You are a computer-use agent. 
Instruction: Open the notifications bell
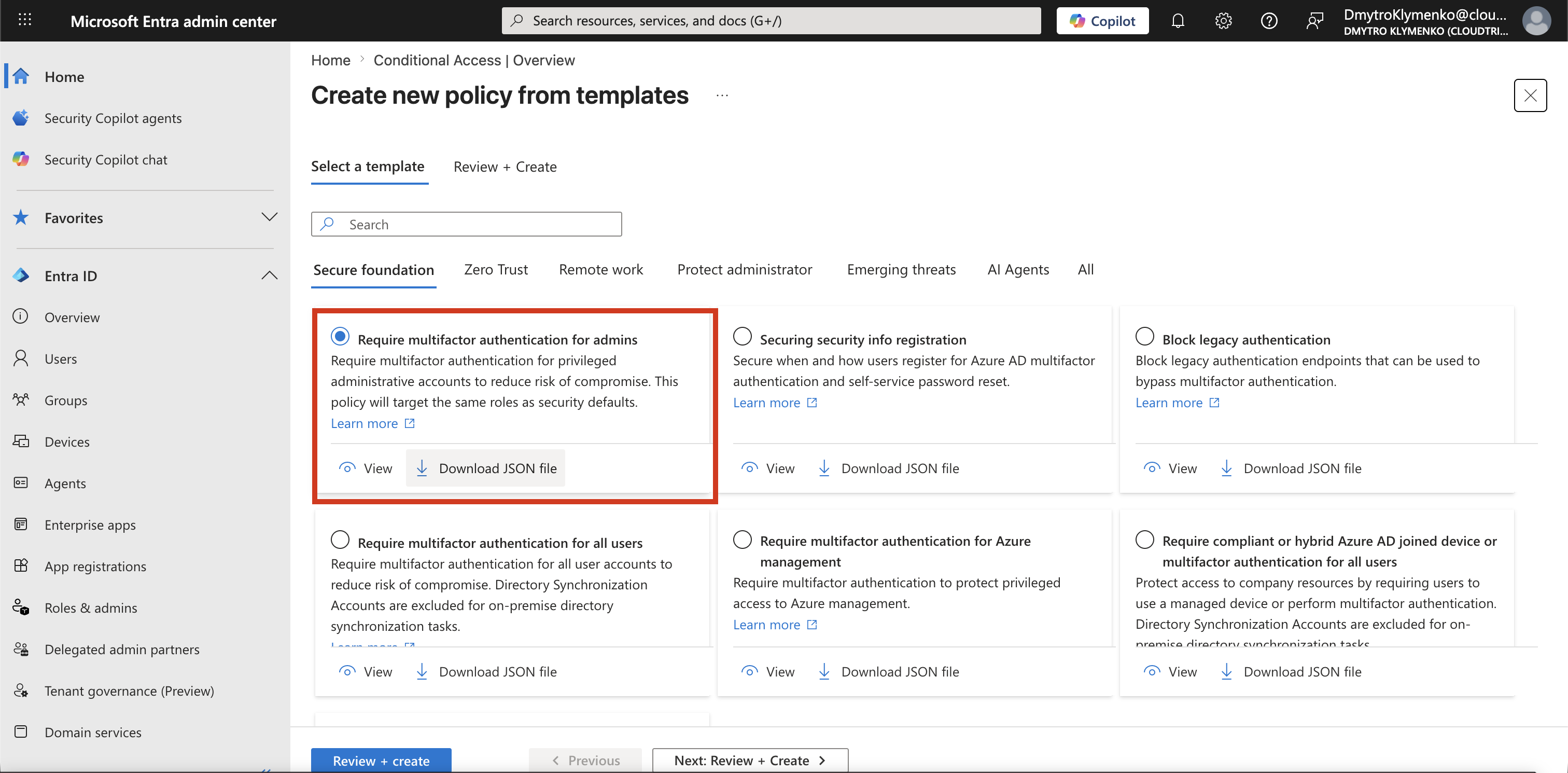(x=1178, y=21)
